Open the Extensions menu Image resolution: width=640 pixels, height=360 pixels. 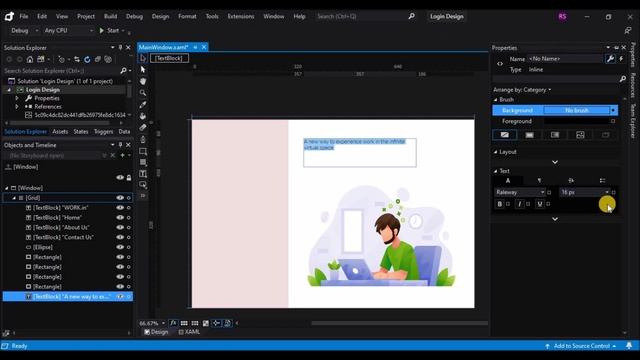click(241, 16)
